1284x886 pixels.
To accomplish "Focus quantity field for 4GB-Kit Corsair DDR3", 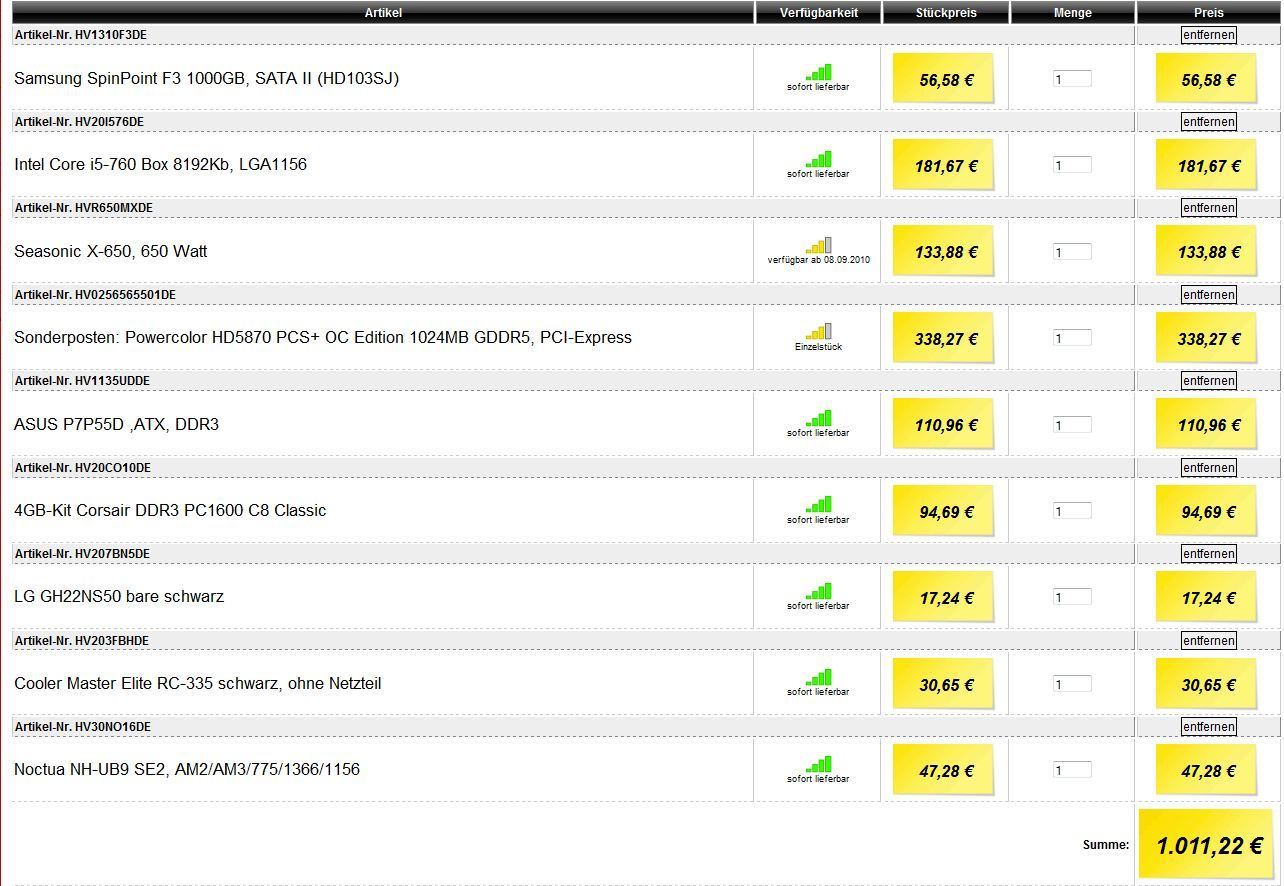I will 1072,511.
